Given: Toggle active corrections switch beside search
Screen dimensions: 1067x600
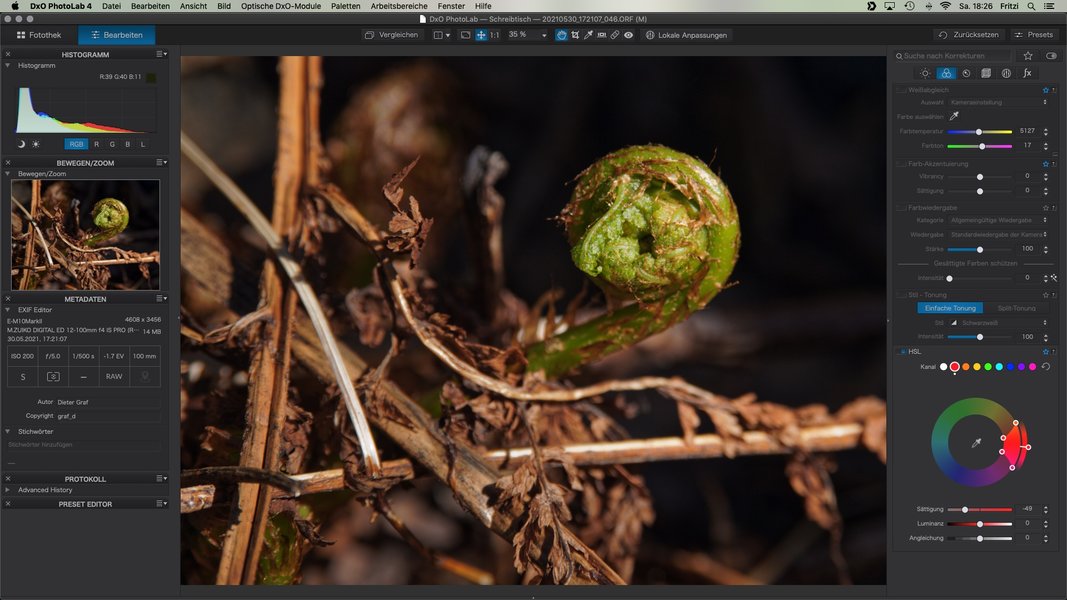Looking at the screenshot, I should tap(1051, 56).
